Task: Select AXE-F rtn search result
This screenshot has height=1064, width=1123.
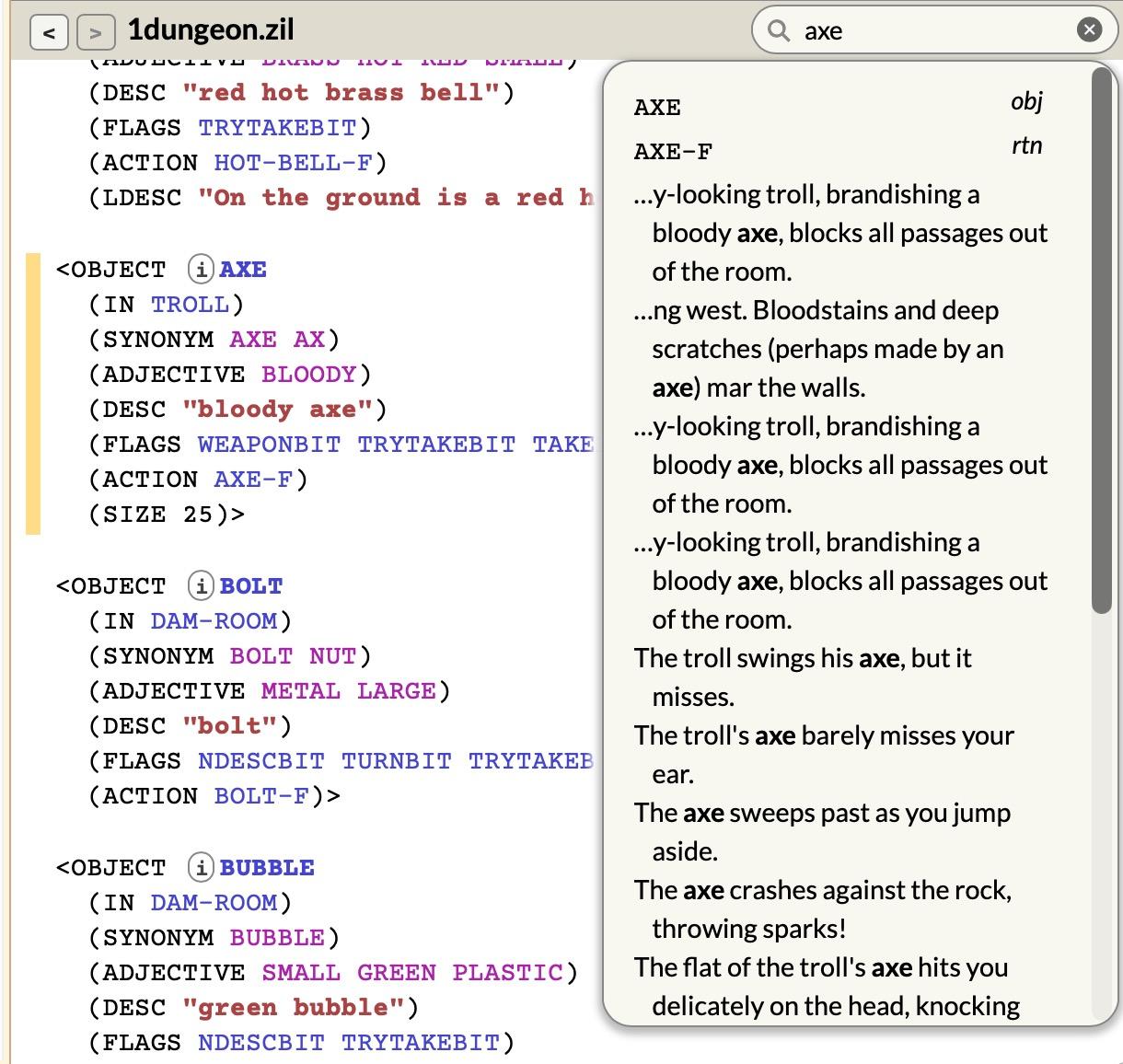Action: (839, 149)
